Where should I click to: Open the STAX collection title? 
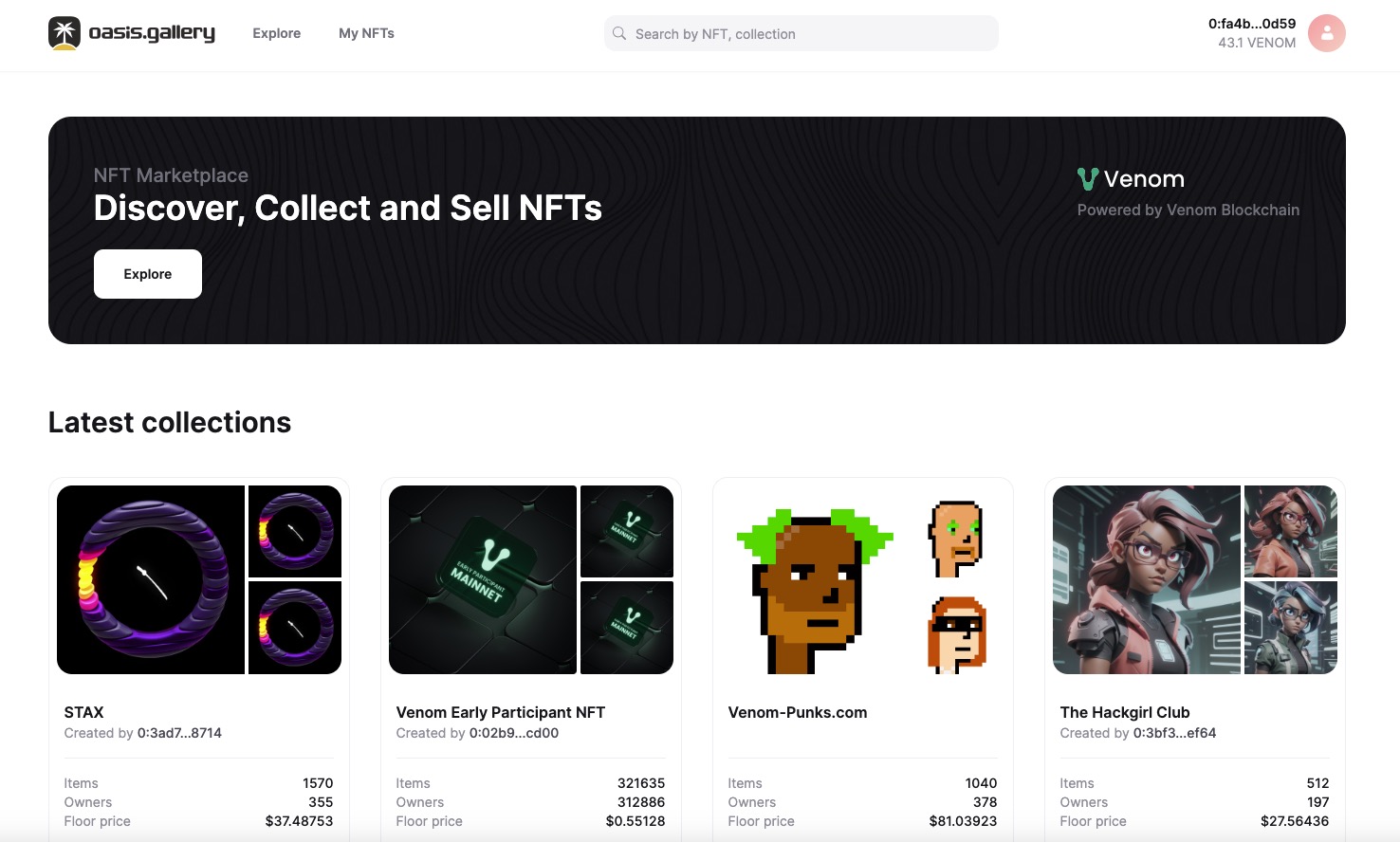(84, 712)
